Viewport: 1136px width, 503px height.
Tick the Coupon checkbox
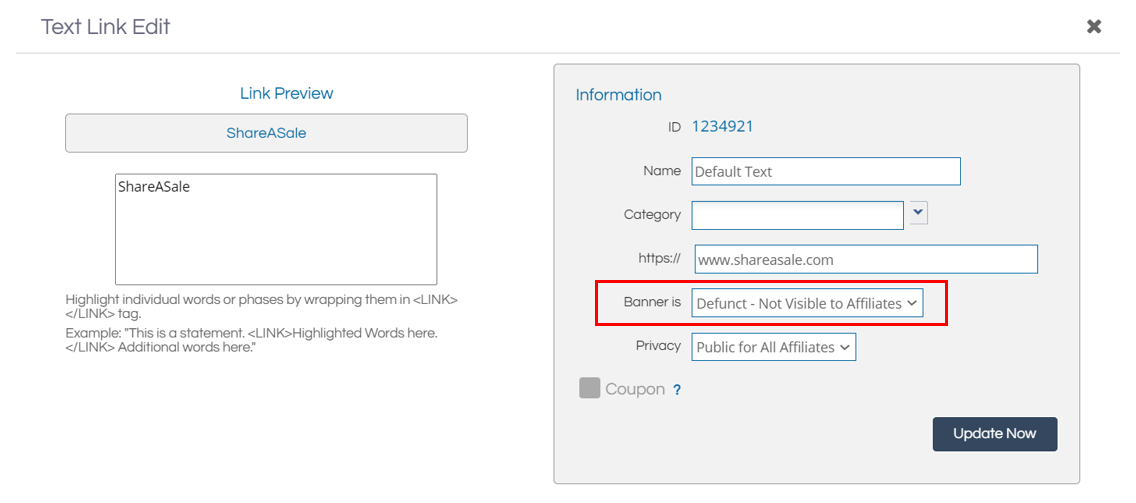tap(590, 388)
